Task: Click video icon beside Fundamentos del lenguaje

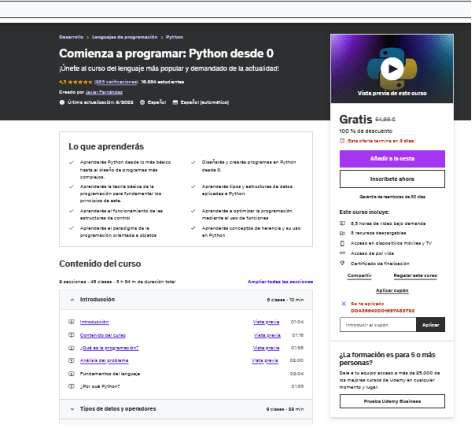Action: 71,374
